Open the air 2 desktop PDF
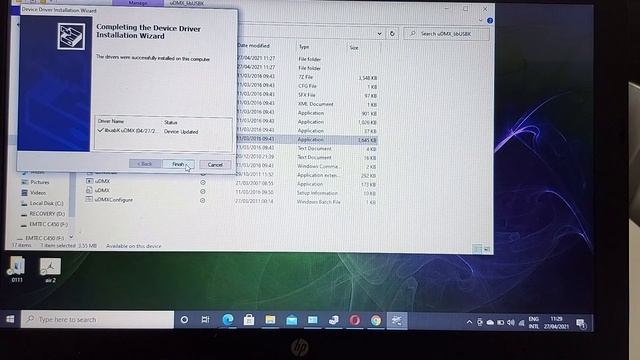This screenshot has height=360, width=640. coord(50,271)
